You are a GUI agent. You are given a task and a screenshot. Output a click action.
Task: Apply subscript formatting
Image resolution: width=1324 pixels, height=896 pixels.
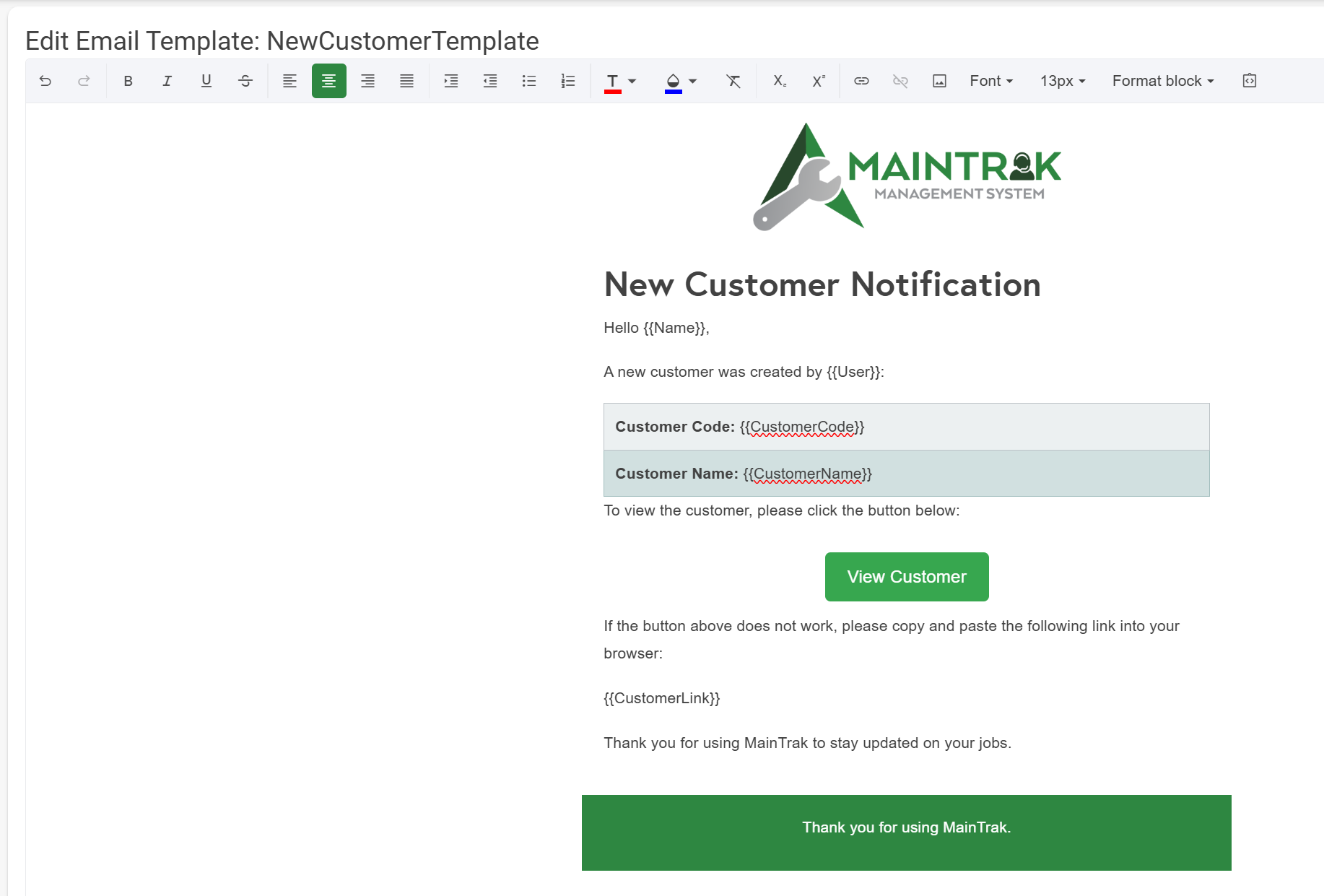coord(780,81)
